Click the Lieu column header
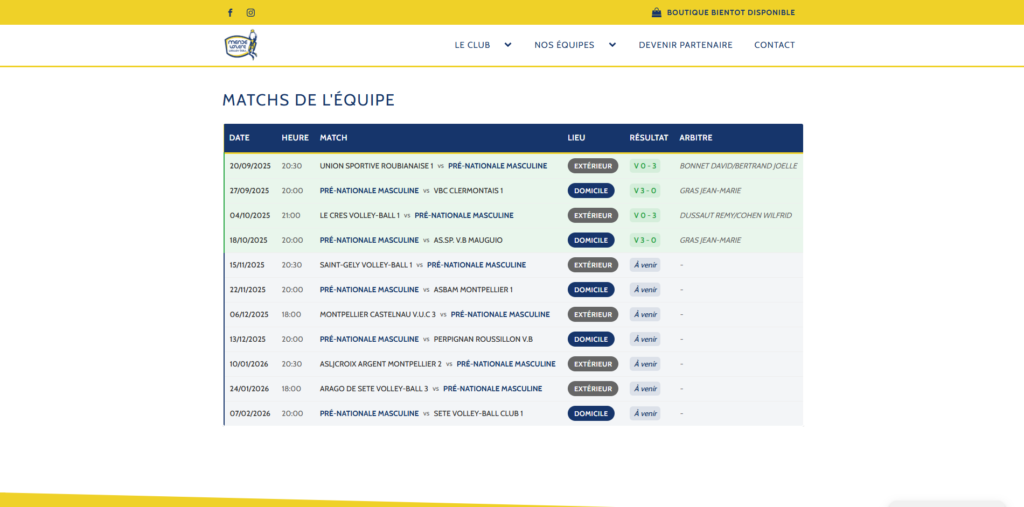1024x507 pixels. coord(577,138)
